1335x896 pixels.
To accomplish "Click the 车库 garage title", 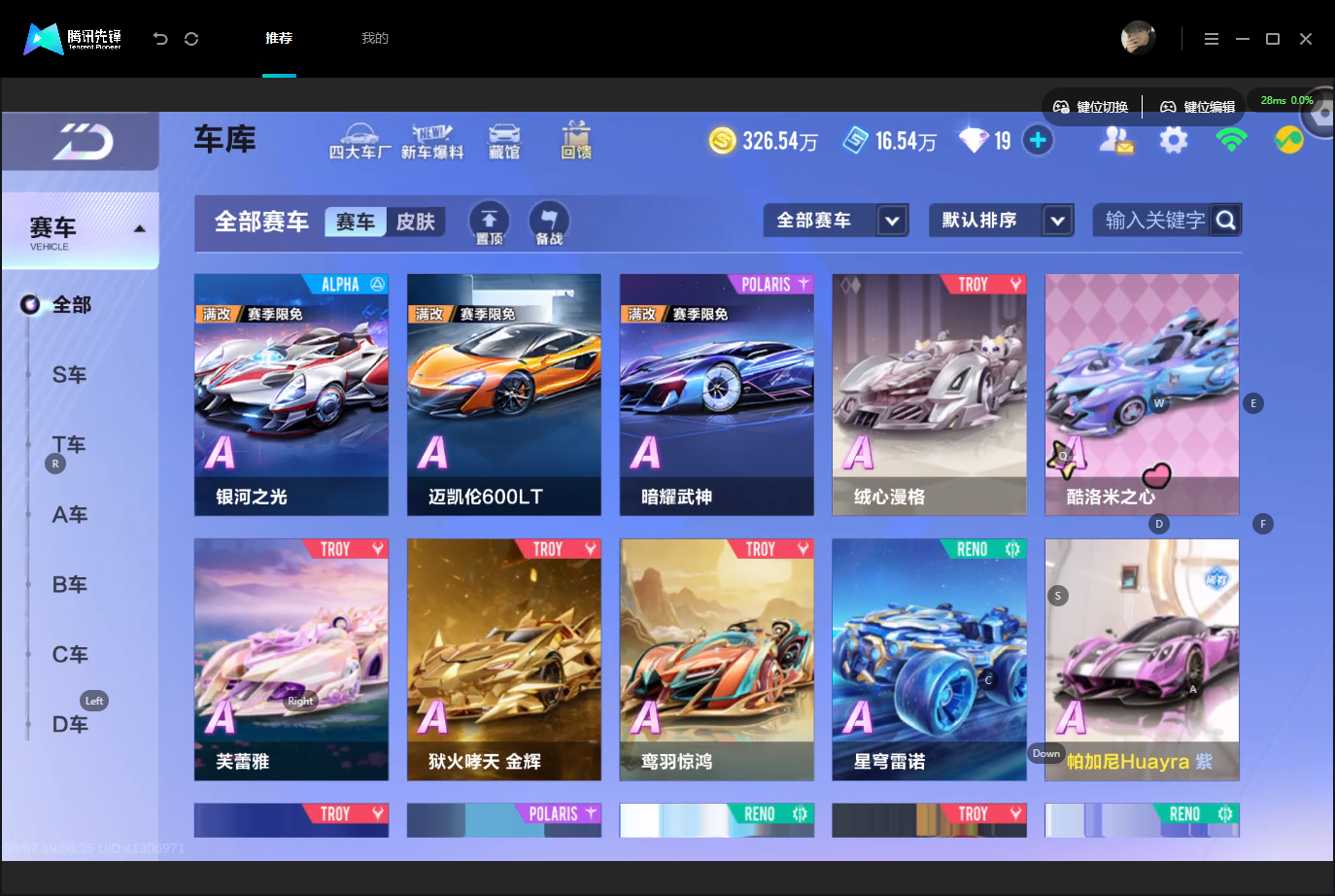I will click(x=224, y=140).
